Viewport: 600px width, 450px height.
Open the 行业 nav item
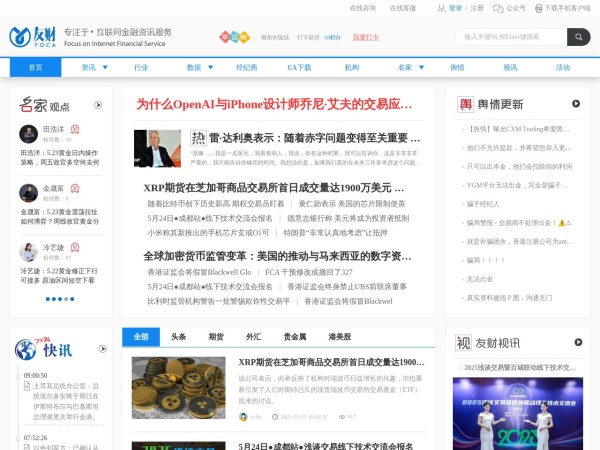(x=141, y=67)
